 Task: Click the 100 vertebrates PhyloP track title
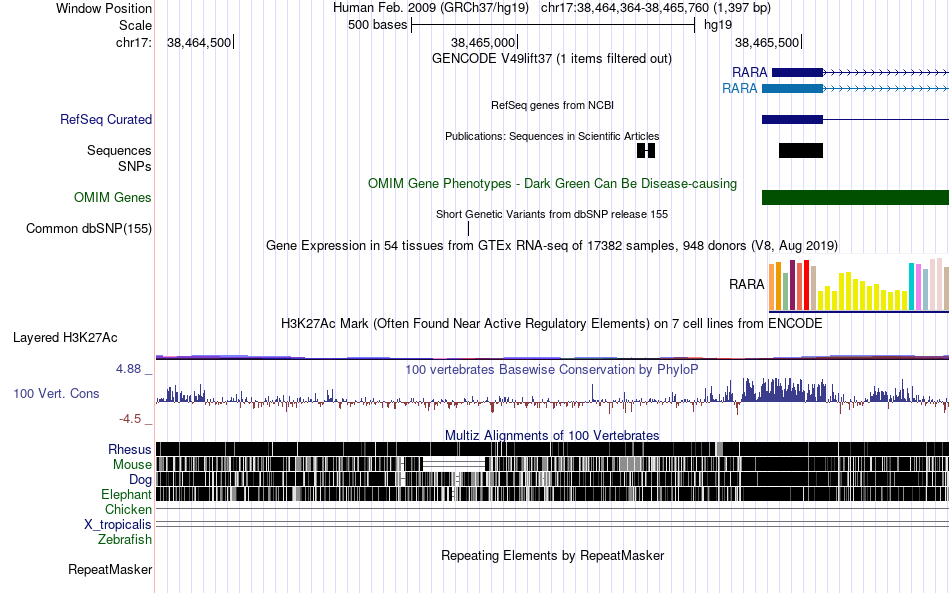[x=552, y=369]
